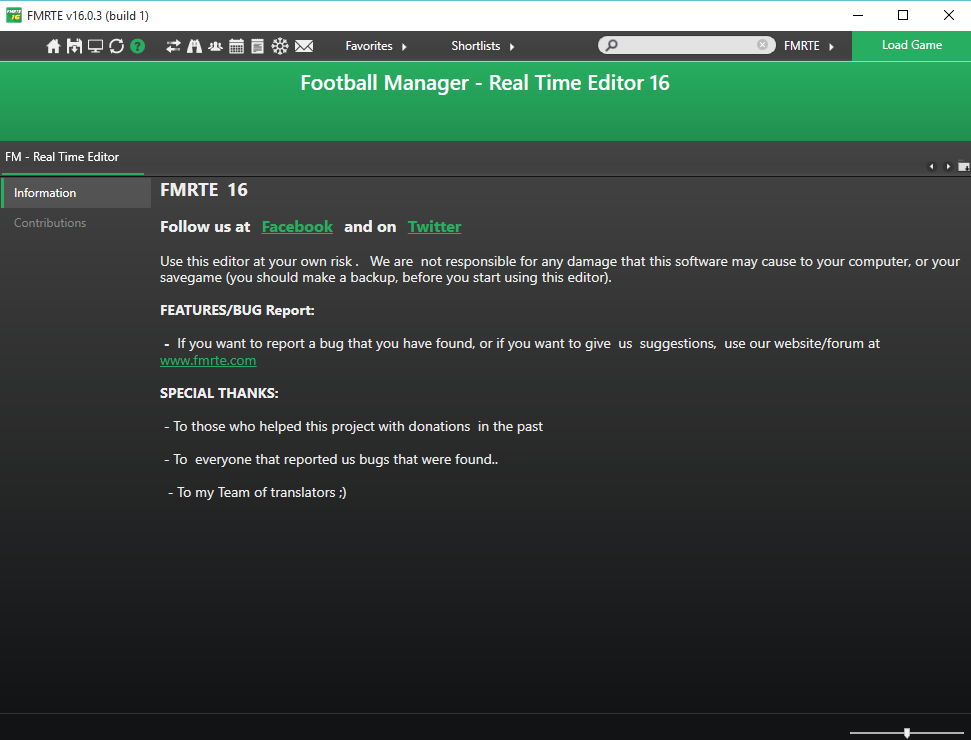This screenshot has width=971, height=740.
Task: Select the Information sidebar item
Action: [x=45, y=193]
